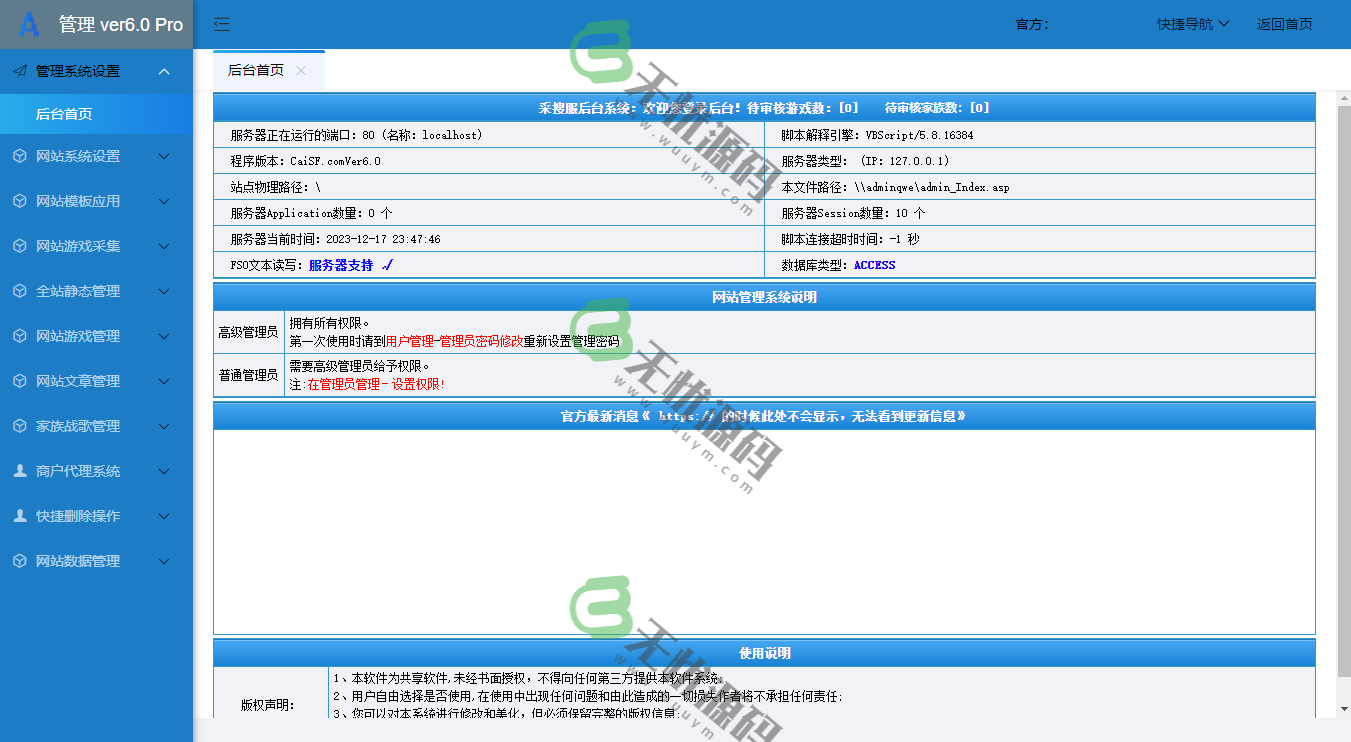Click 返回首页 in the top bar
This screenshot has height=742, width=1351.
point(1283,24)
